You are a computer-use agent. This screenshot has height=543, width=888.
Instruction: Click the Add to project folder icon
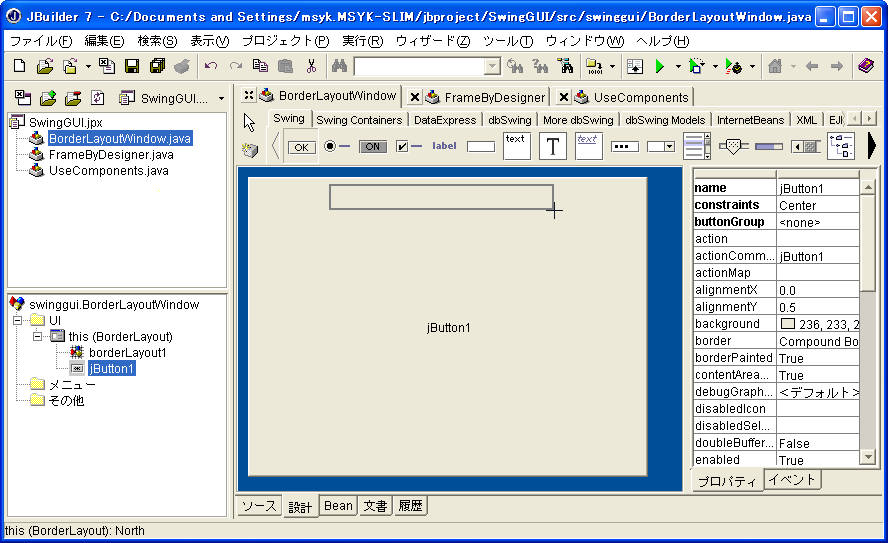point(47,98)
